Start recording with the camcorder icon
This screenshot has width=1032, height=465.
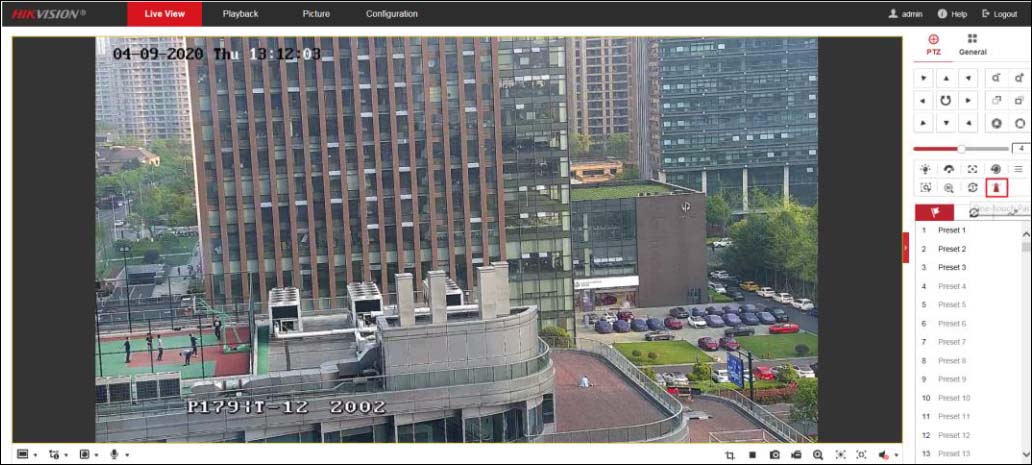tap(796, 454)
